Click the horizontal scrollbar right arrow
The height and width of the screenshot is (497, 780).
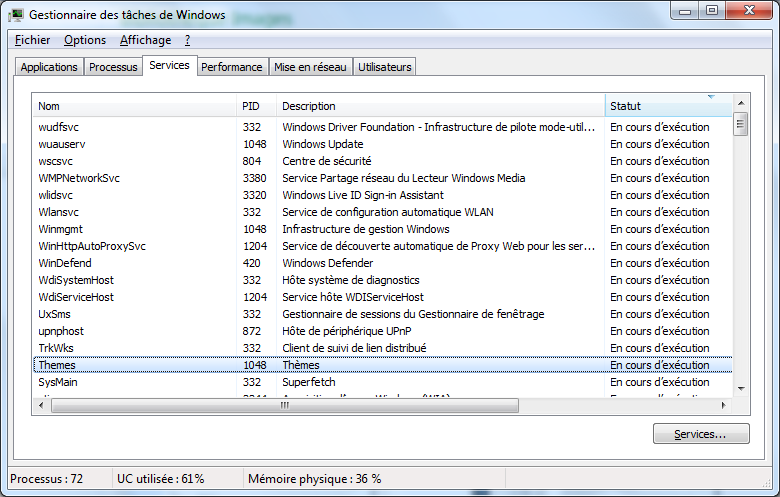point(725,405)
